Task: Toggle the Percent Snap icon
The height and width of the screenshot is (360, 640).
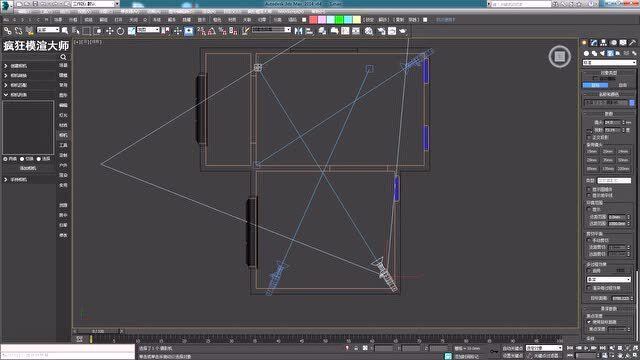Action: [x=222, y=31]
